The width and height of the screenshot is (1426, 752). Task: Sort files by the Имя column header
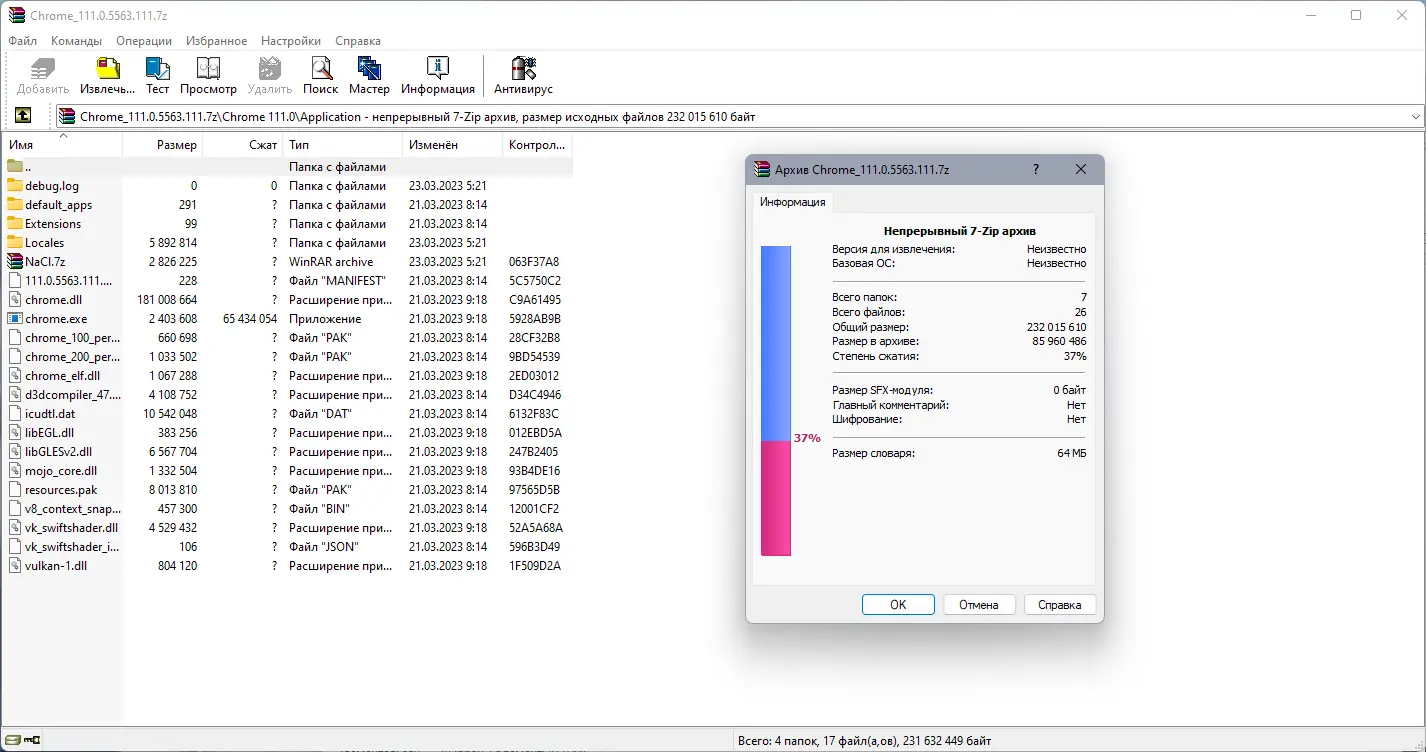[x=63, y=145]
